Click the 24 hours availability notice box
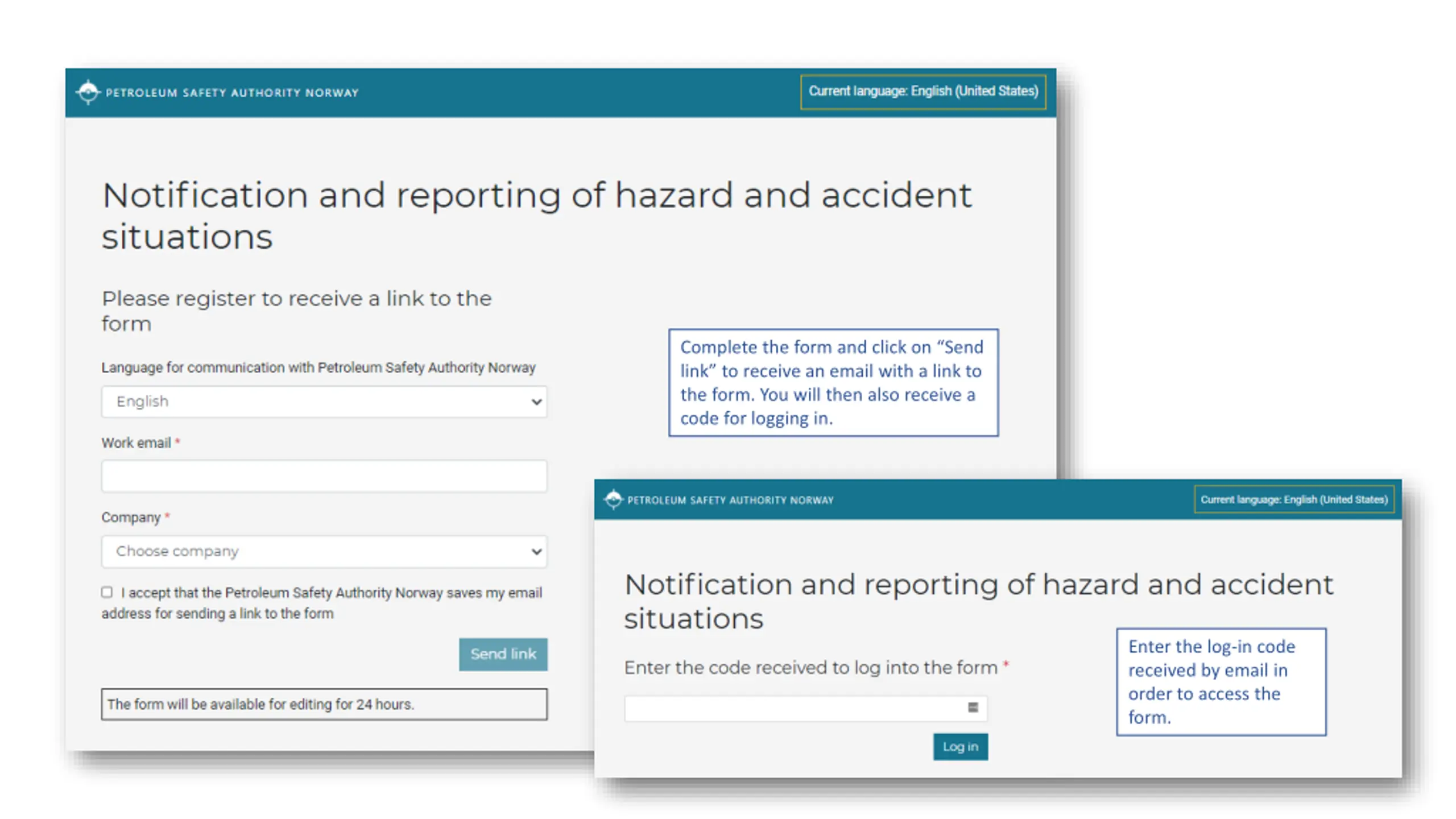 pos(324,704)
